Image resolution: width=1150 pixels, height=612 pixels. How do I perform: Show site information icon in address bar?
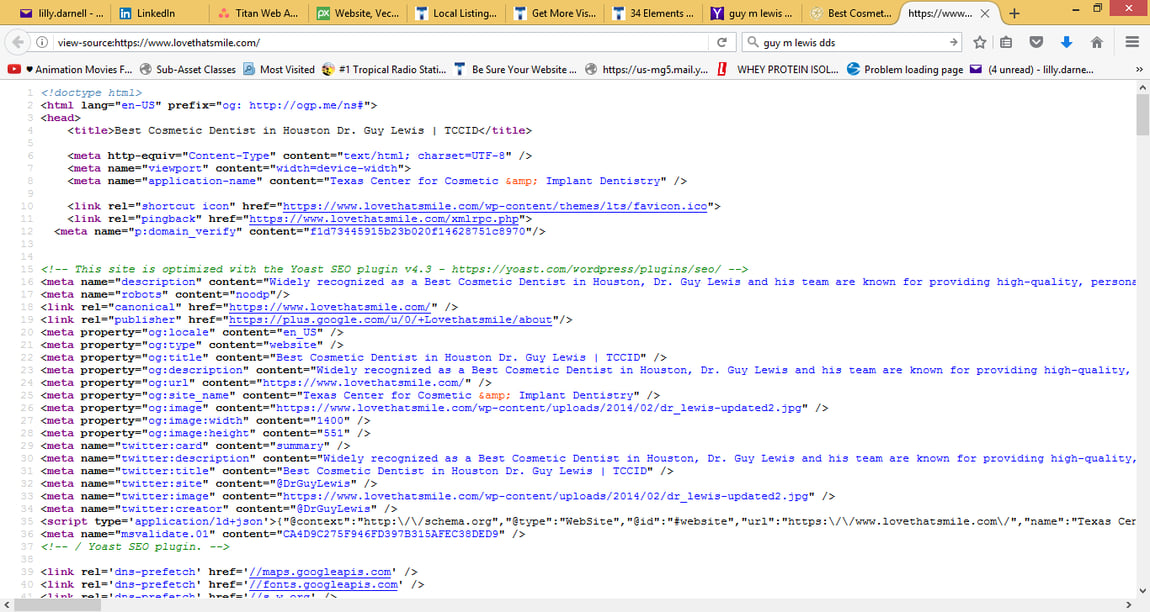[42, 43]
